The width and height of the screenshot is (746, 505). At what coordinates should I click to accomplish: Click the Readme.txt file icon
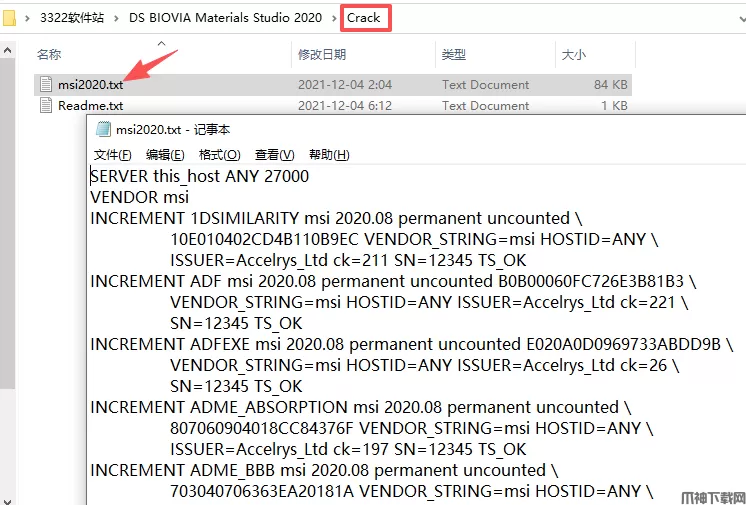point(46,105)
